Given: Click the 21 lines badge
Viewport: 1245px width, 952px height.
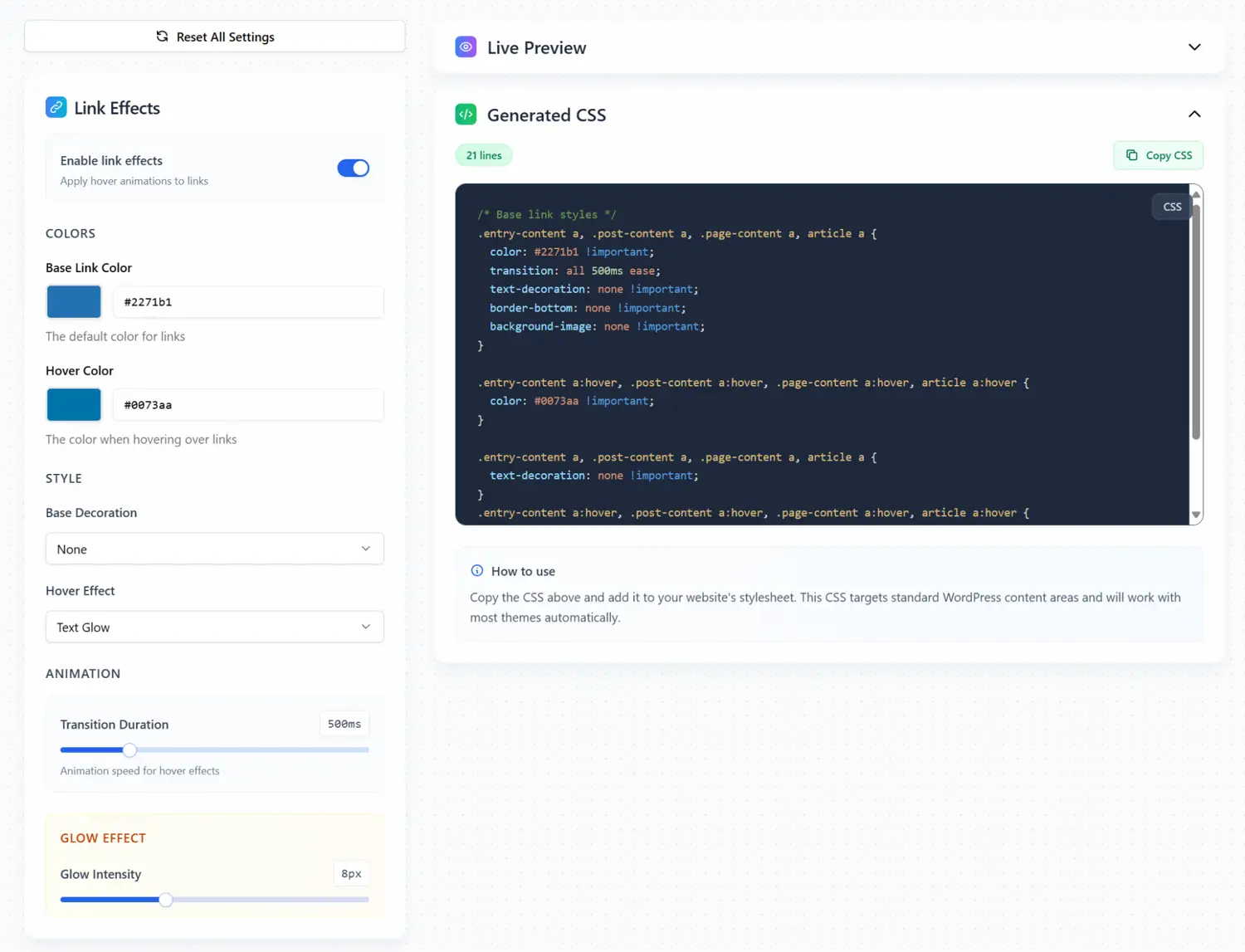Looking at the screenshot, I should (484, 155).
